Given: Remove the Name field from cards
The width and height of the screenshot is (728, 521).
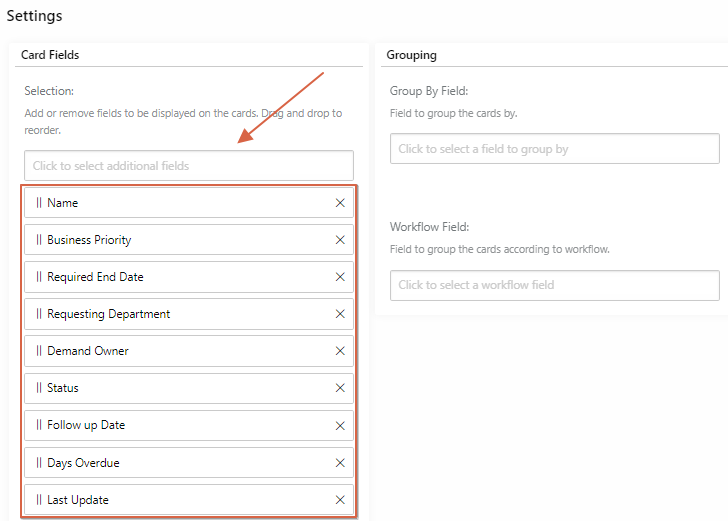Looking at the screenshot, I should tap(340, 203).
